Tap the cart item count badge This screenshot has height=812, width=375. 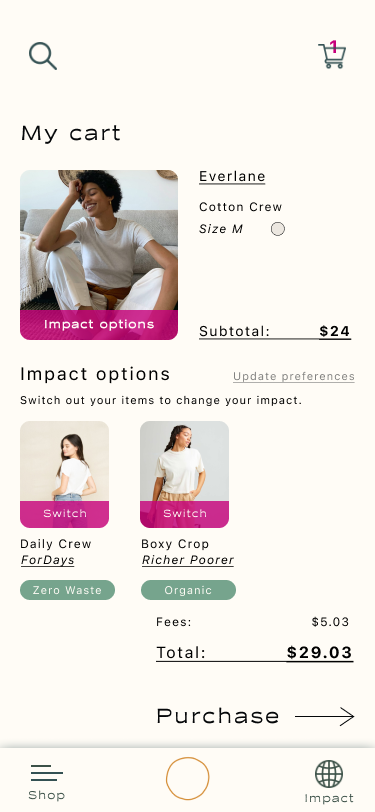click(x=334, y=48)
